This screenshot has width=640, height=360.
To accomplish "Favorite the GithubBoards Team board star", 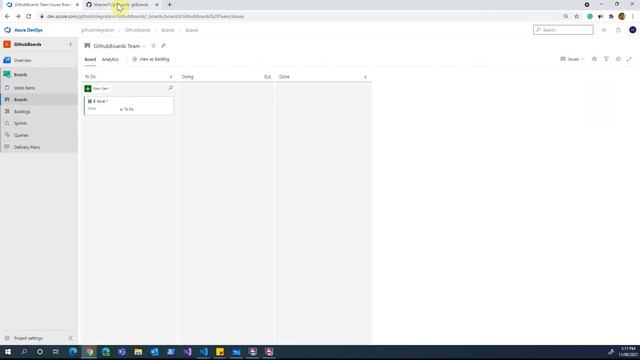I will click(153, 46).
